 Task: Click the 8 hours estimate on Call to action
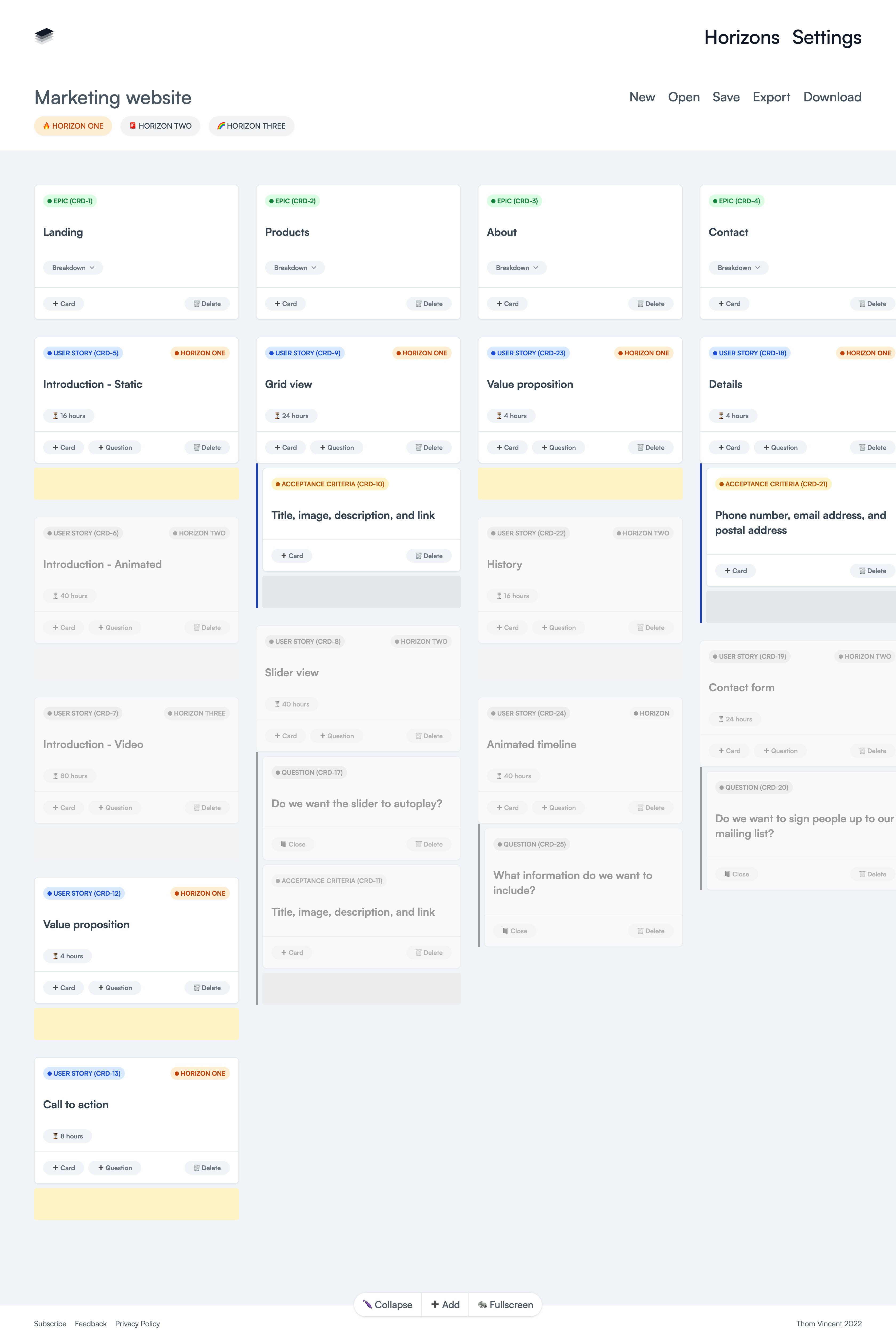point(67,1136)
